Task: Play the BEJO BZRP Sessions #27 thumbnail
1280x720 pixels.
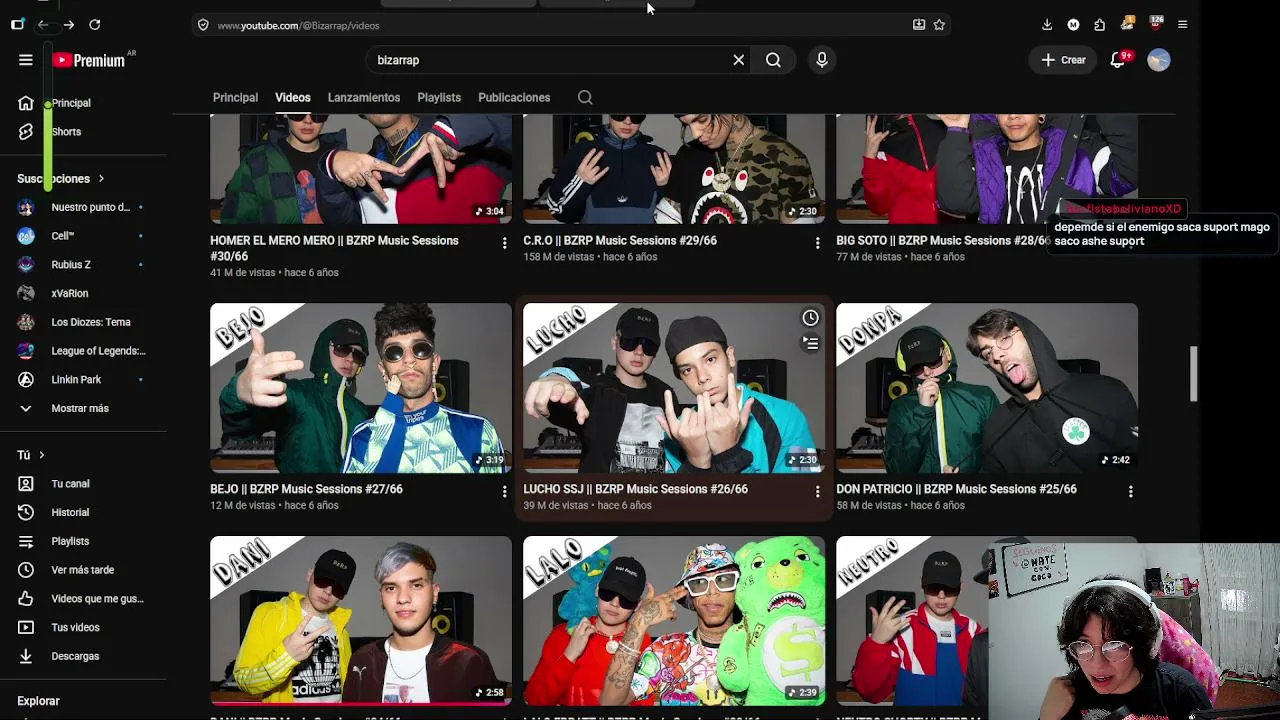Action: [x=361, y=388]
